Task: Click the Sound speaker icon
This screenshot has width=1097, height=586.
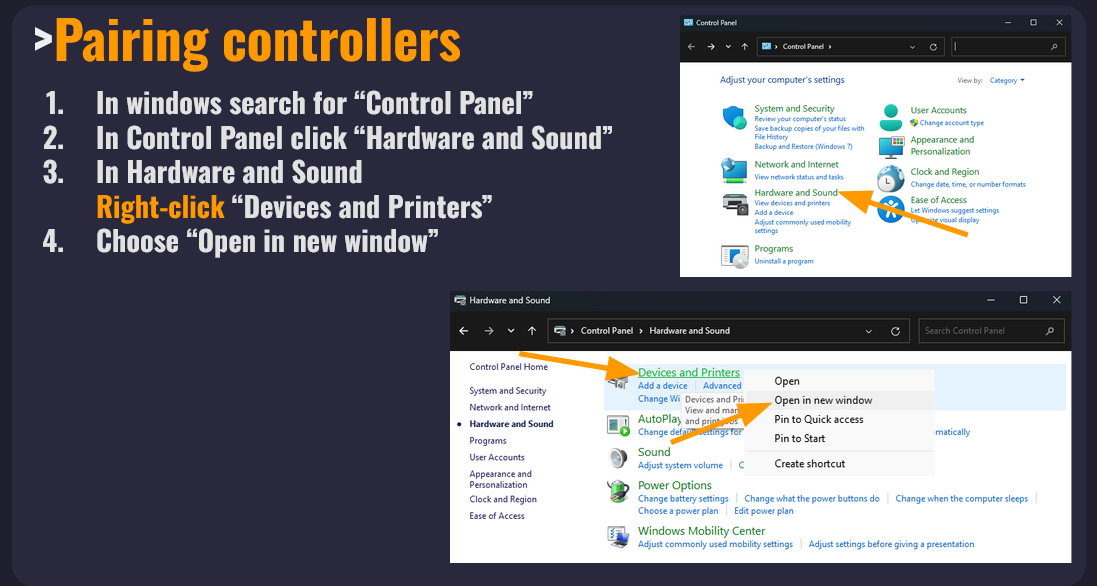Action: pyautogui.click(x=618, y=458)
